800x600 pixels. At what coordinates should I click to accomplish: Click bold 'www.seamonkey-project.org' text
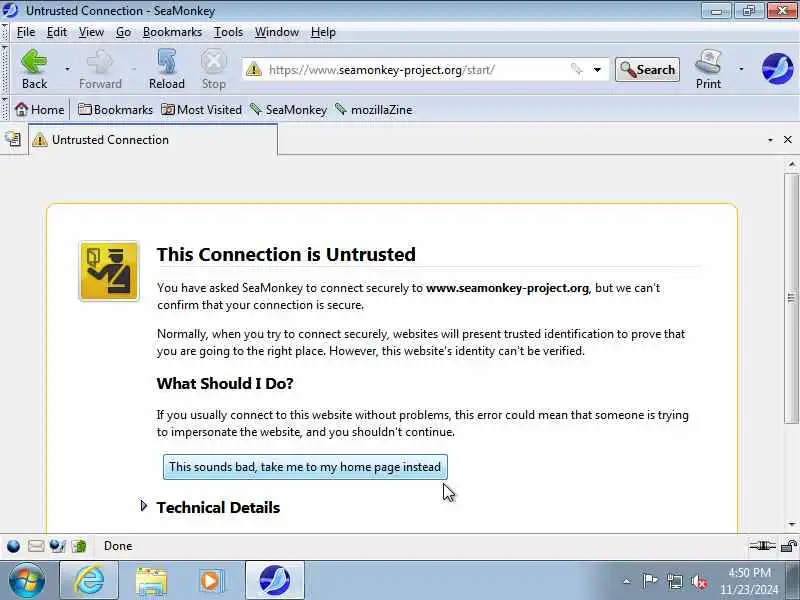coord(507,288)
